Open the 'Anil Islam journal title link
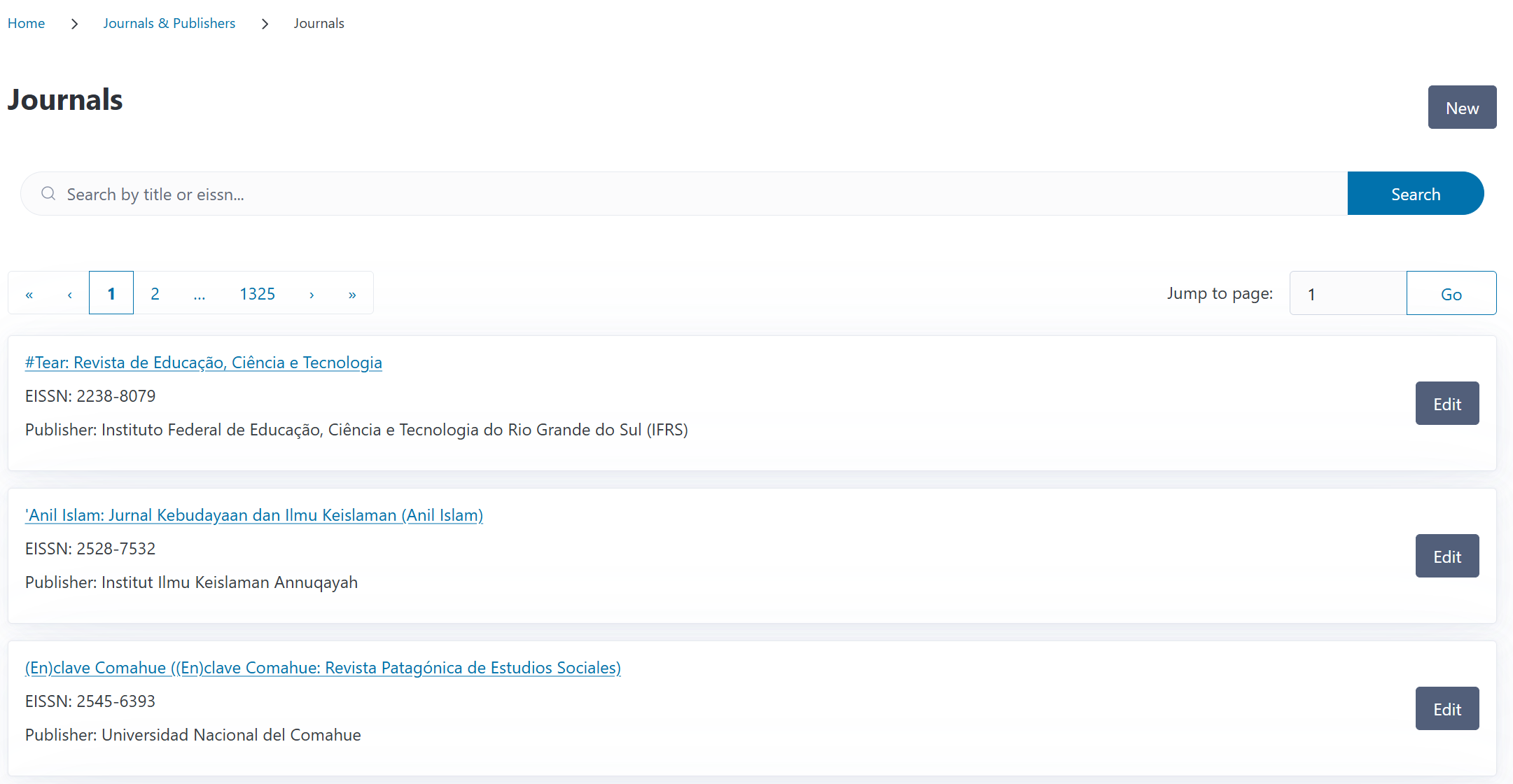Screen dimensions: 1513x784 tap(253, 515)
